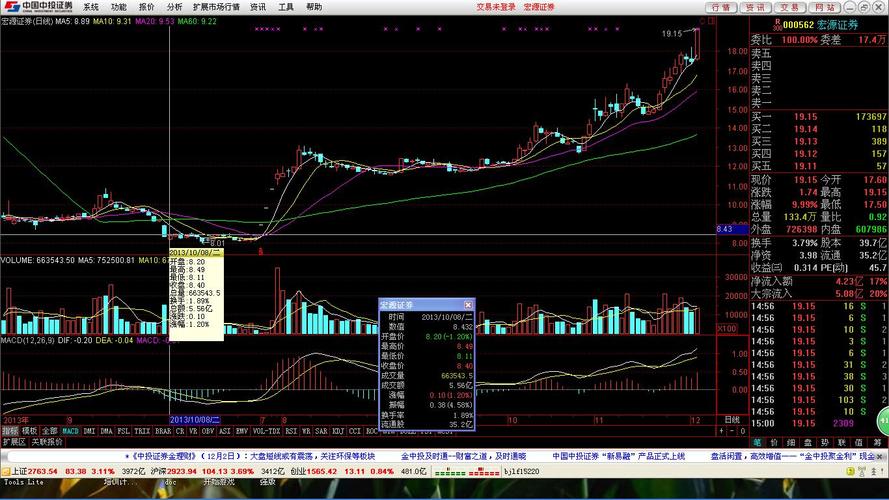
Task: Click the yellow icon in status bar
Action: click(850, 471)
